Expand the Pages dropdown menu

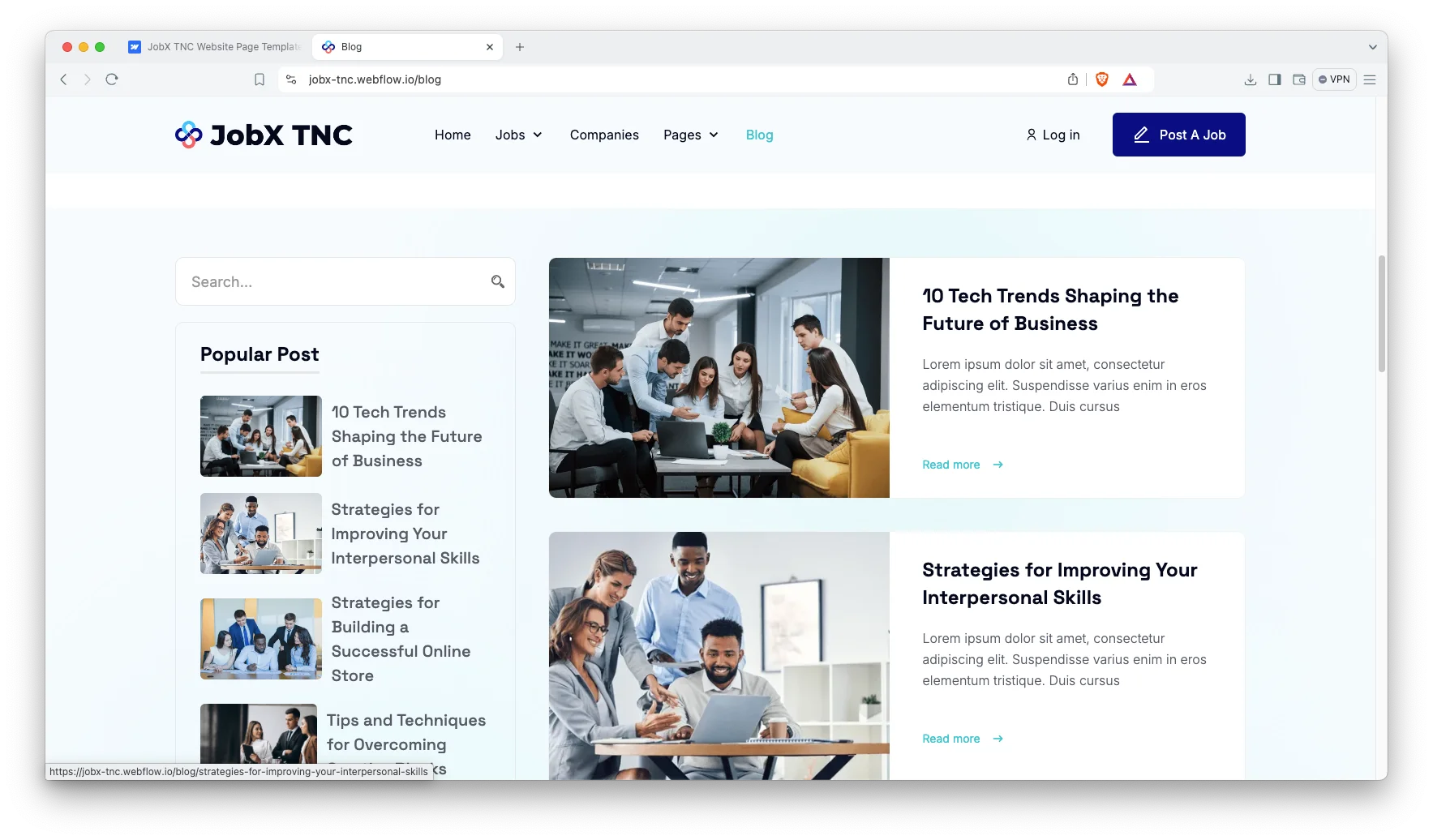691,135
